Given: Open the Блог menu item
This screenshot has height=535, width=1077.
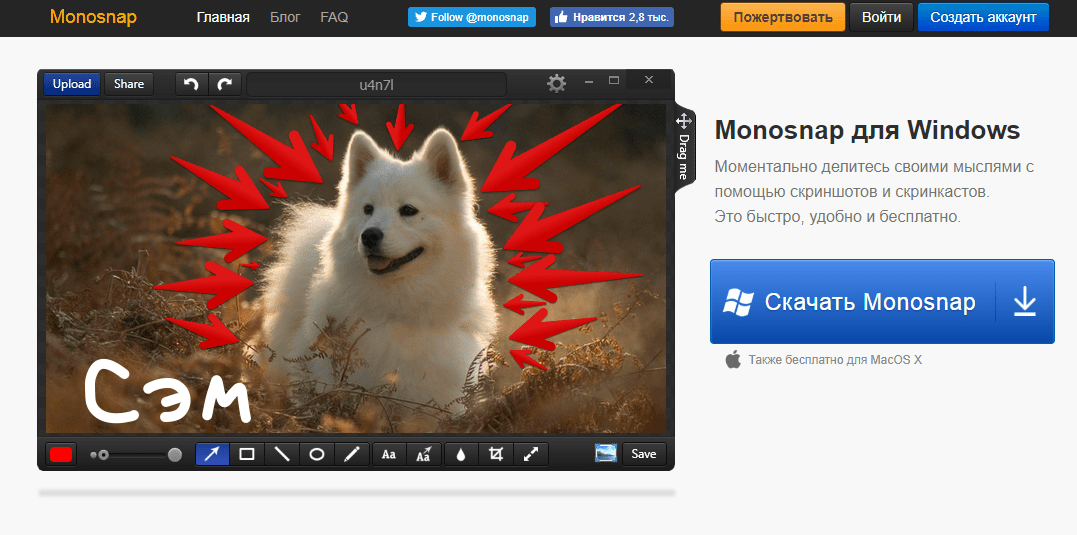Looking at the screenshot, I should (285, 17).
